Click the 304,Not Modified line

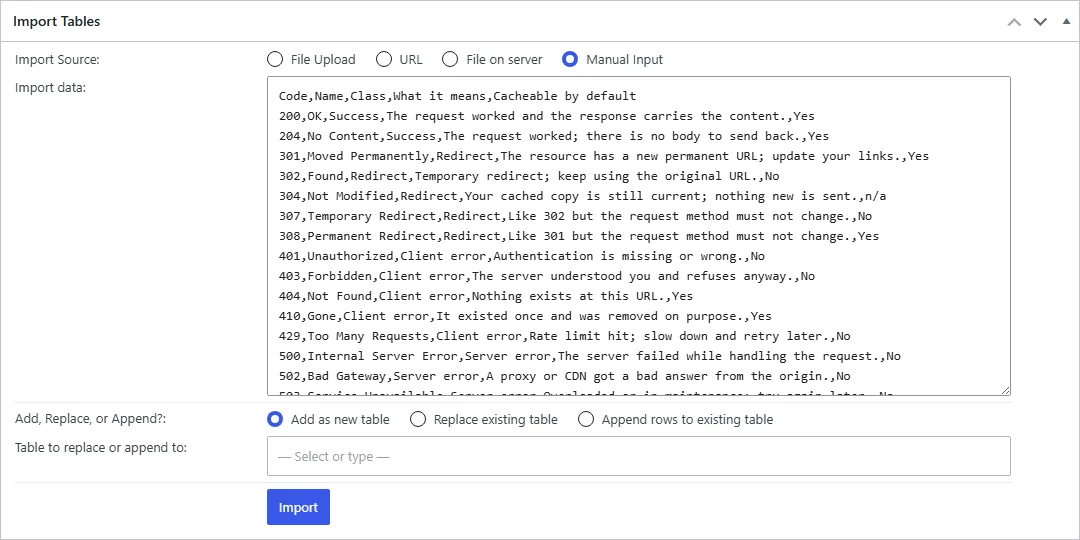coord(583,196)
